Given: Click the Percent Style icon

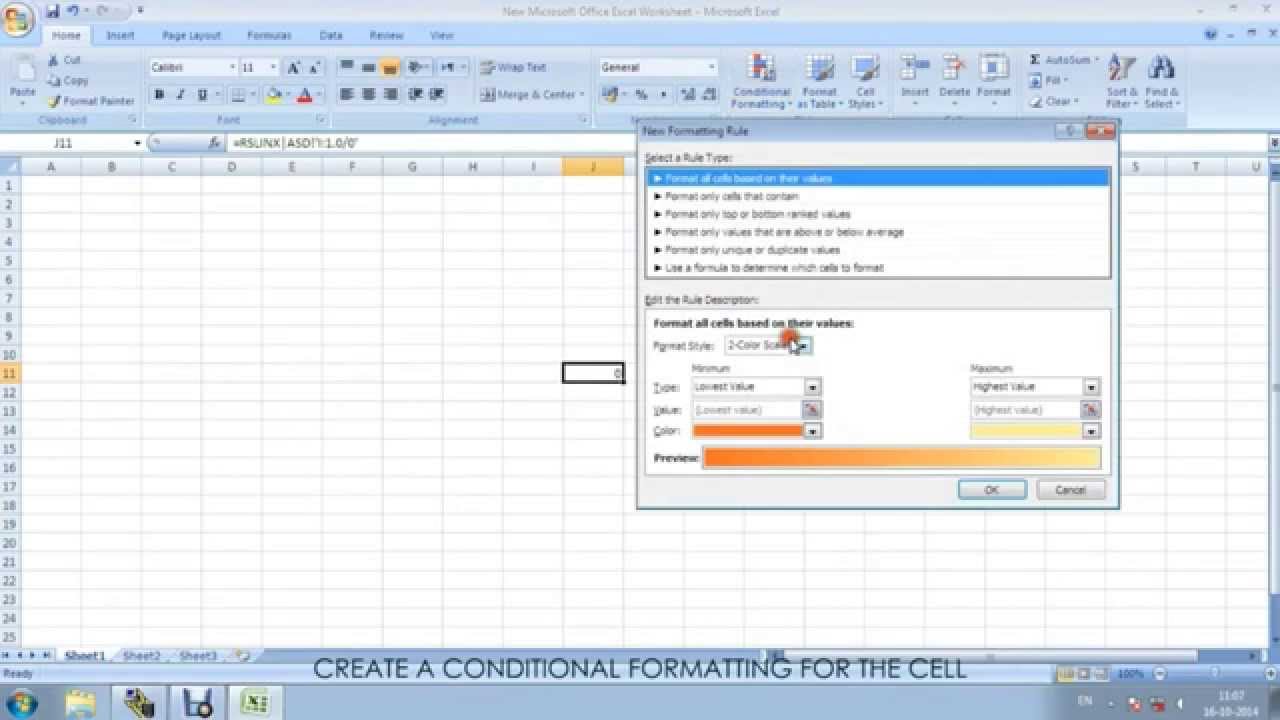Looking at the screenshot, I should [641, 95].
